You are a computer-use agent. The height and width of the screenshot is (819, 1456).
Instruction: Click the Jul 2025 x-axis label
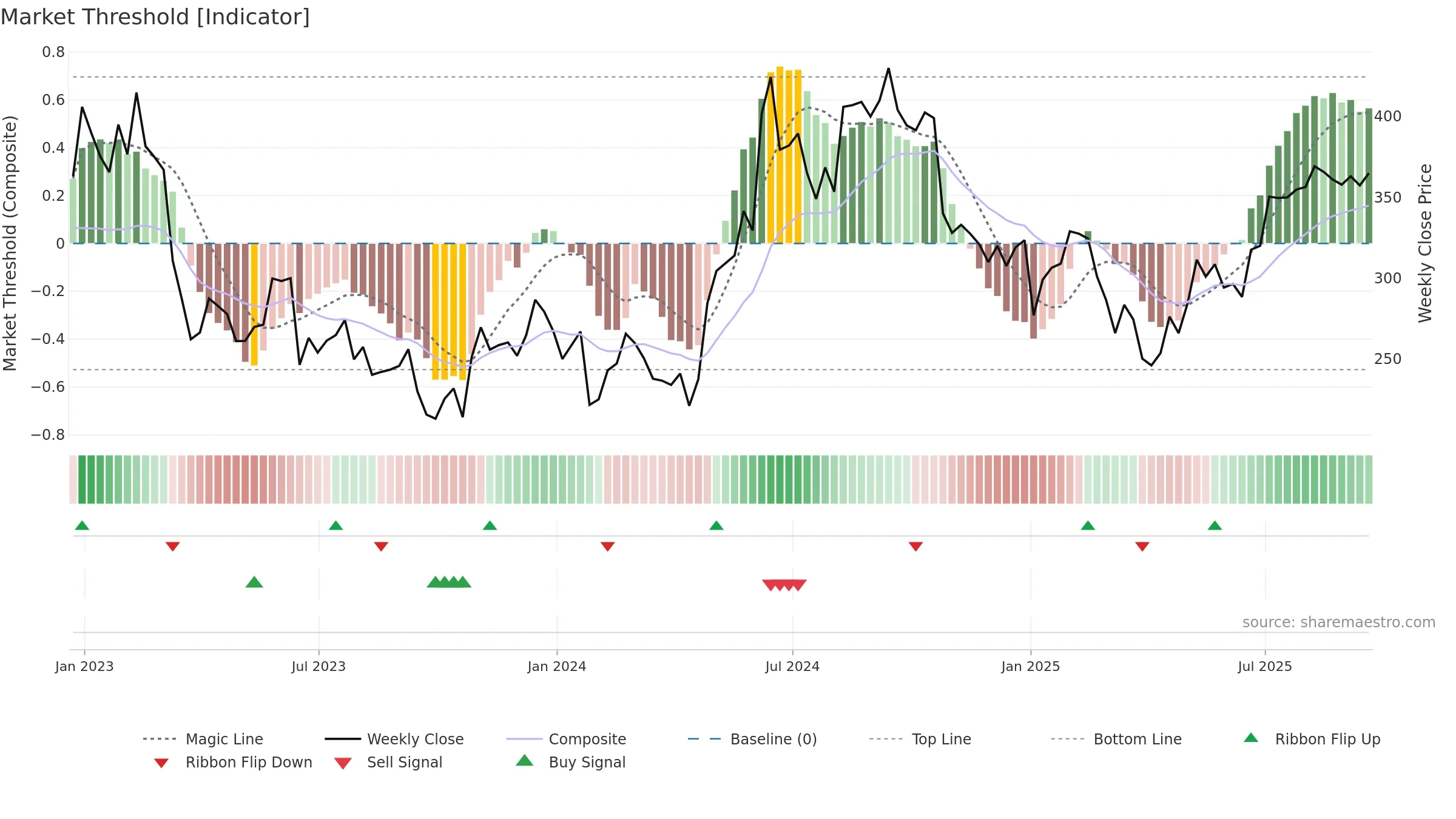coord(1265,667)
